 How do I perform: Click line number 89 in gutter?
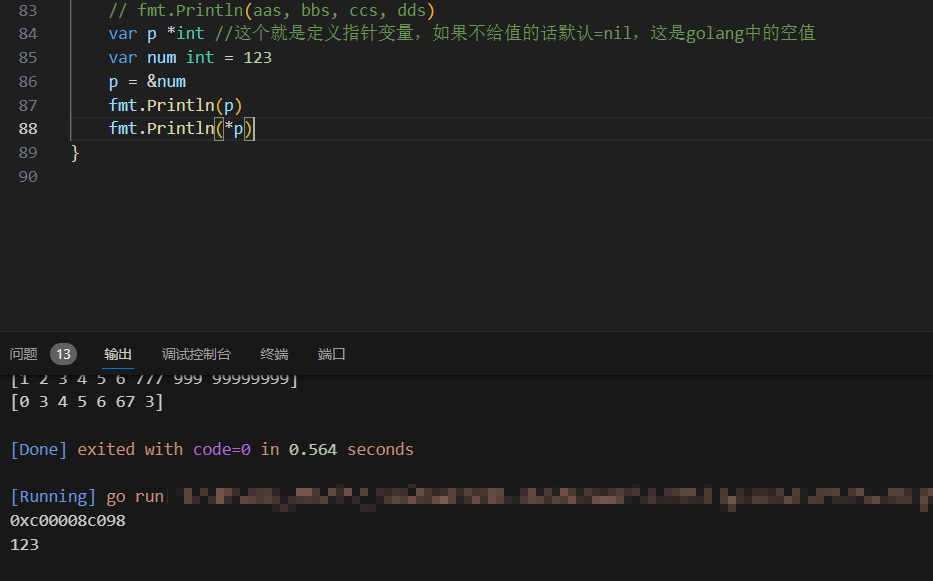(x=28, y=152)
